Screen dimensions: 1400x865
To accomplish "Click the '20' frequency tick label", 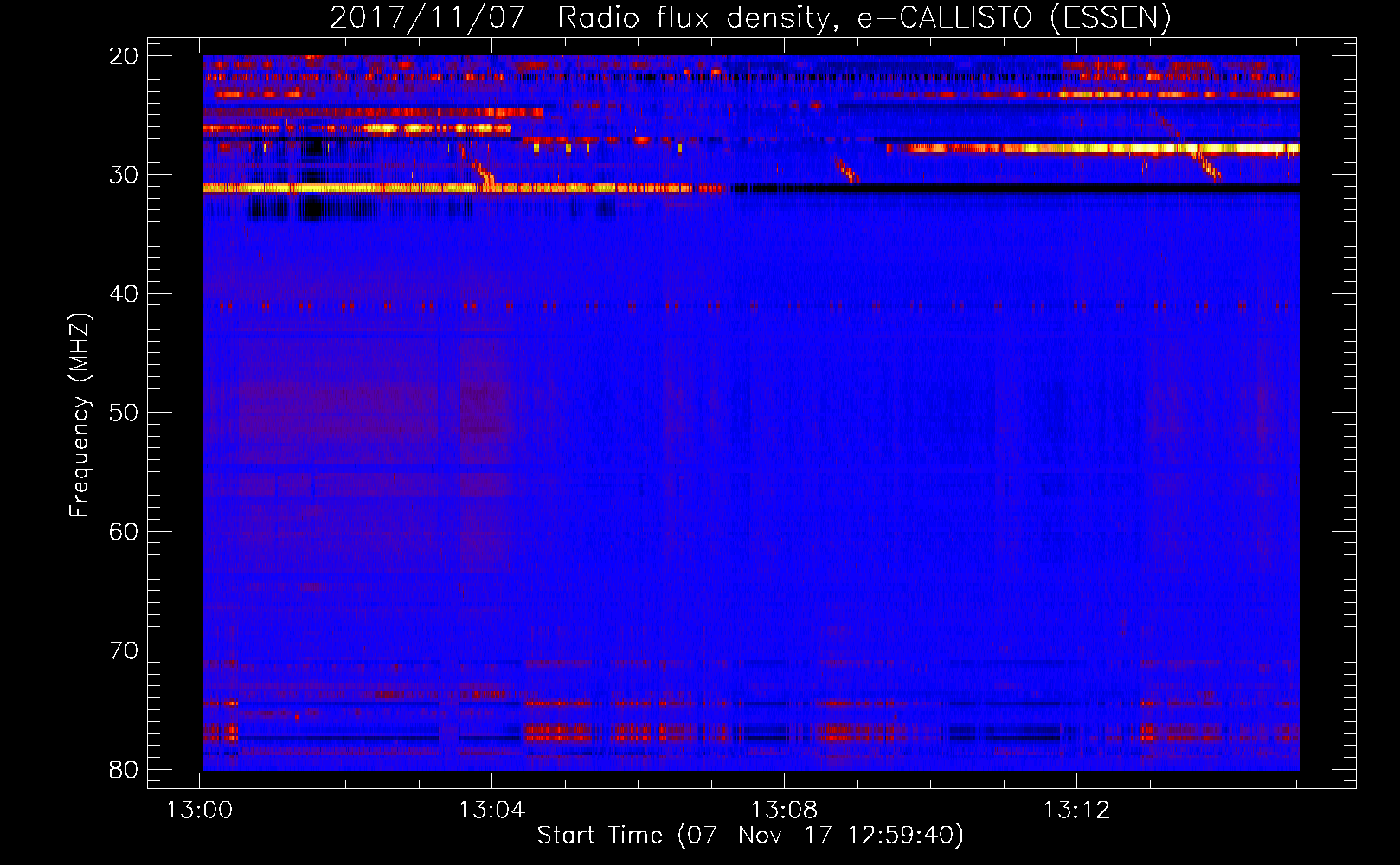I will 124,56.
